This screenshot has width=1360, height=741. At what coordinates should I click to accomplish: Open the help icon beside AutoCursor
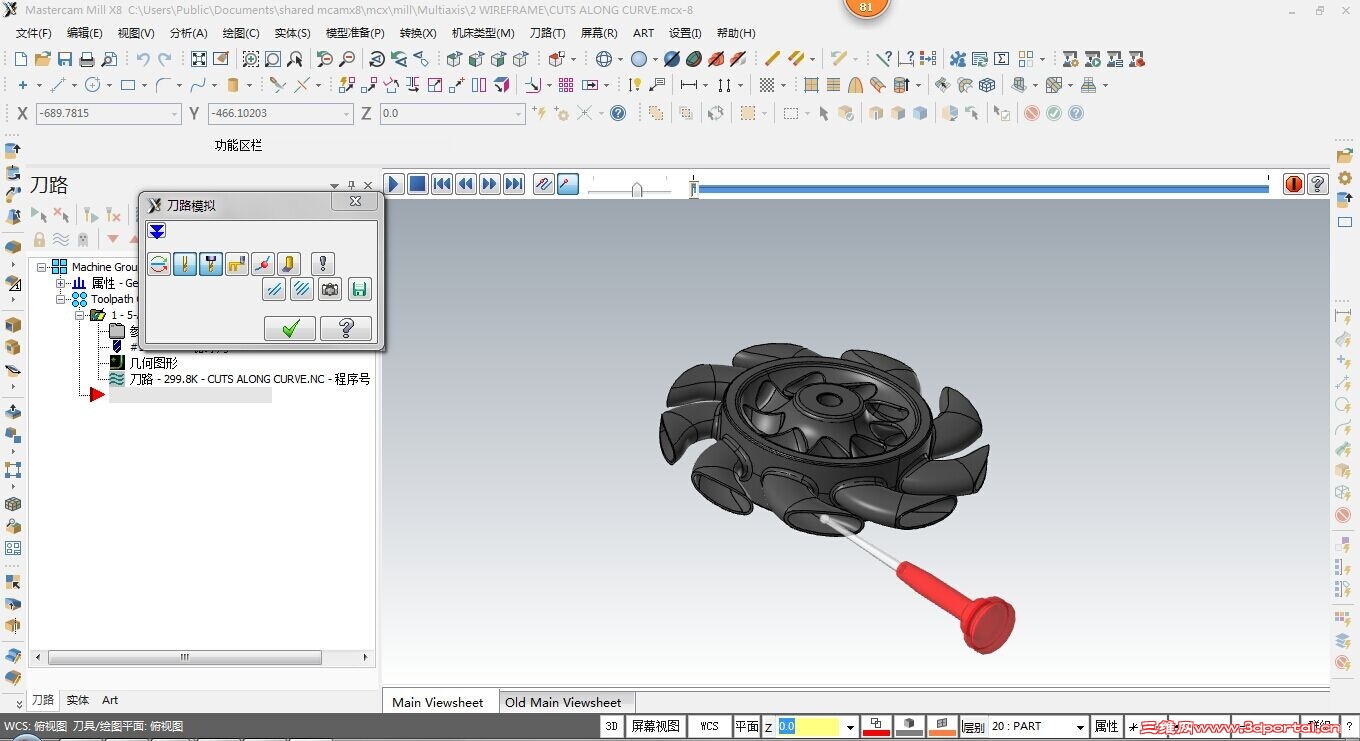click(618, 113)
